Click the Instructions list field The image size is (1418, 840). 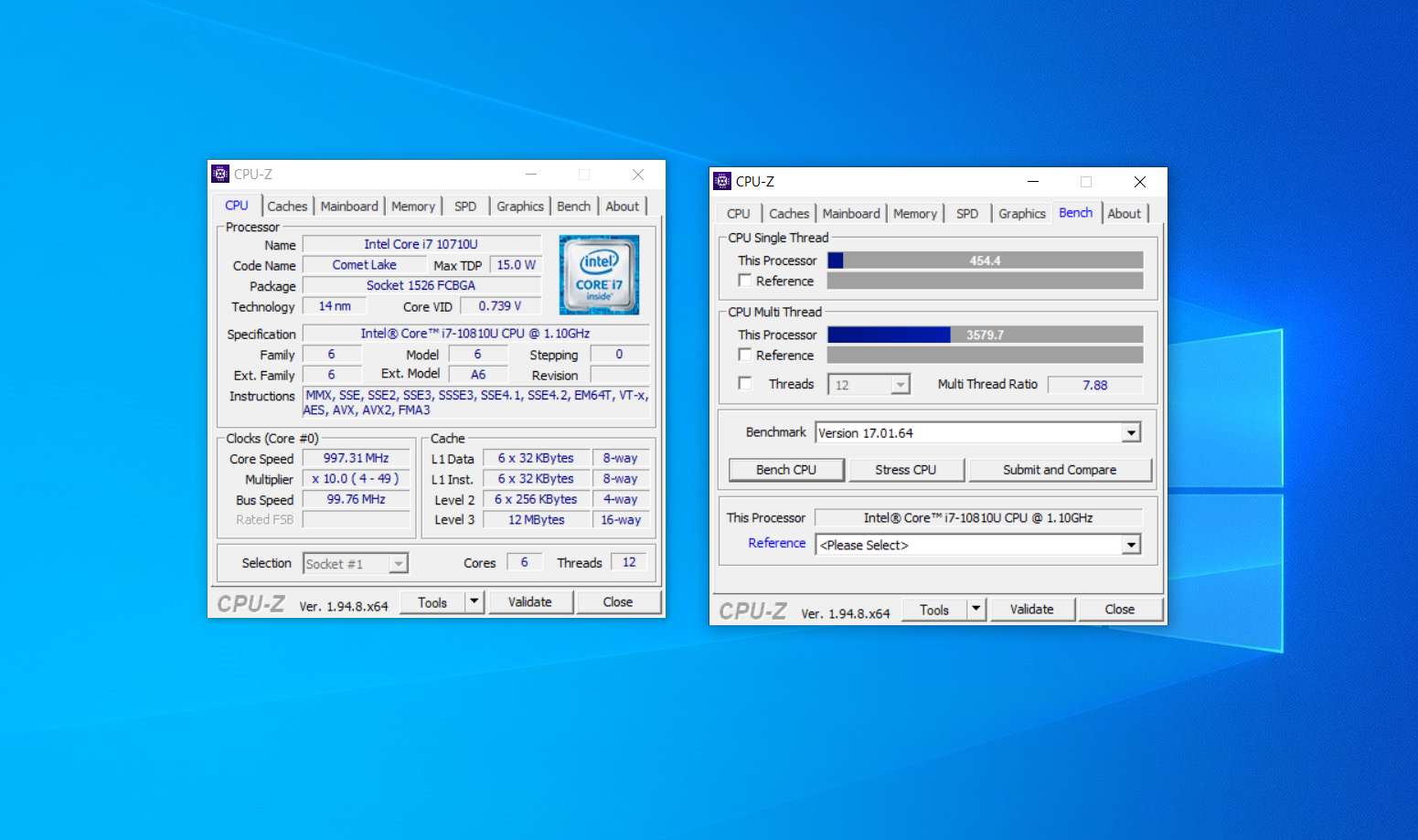coord(476,403)
